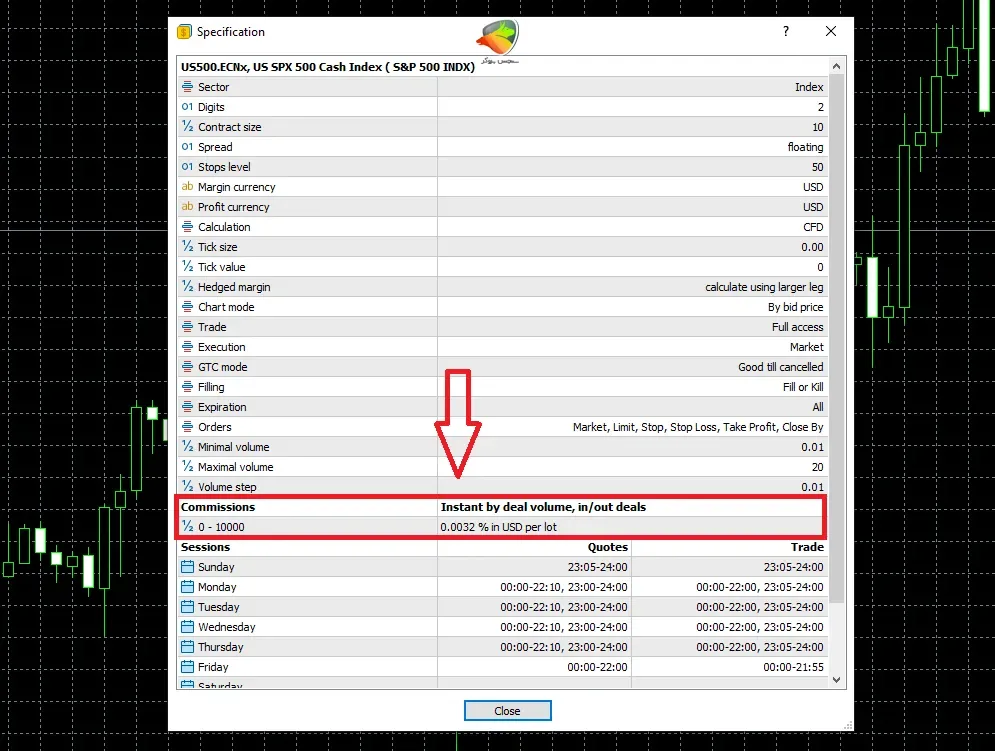Select the 'Full access' trade value
Screen dimensions: 995x751
tap(798, 327)
